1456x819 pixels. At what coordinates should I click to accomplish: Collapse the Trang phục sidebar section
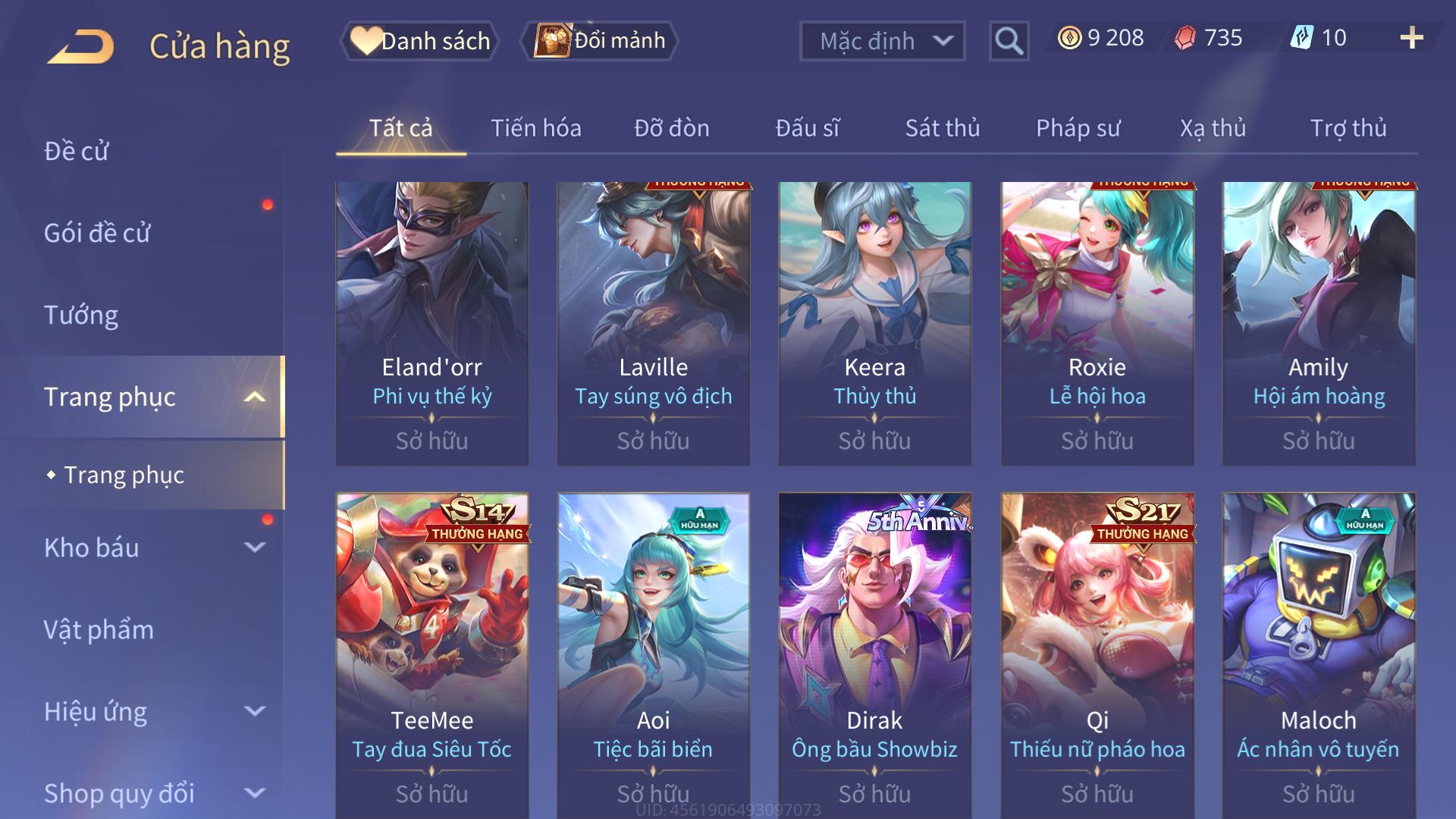point(256,397)
